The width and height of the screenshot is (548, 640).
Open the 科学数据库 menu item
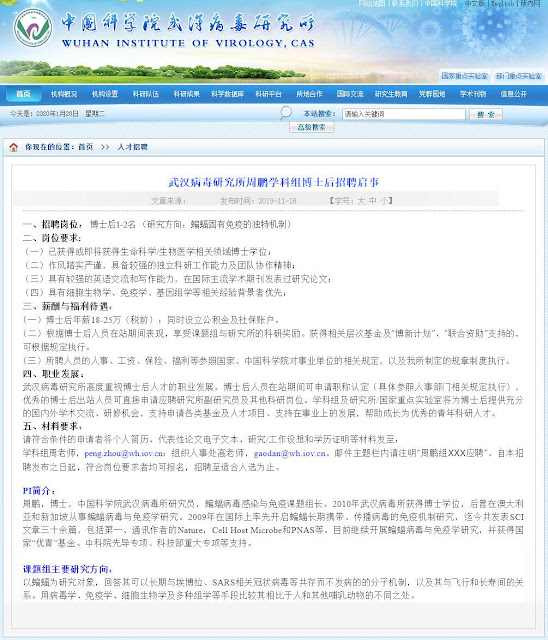(x=227, y=94)
